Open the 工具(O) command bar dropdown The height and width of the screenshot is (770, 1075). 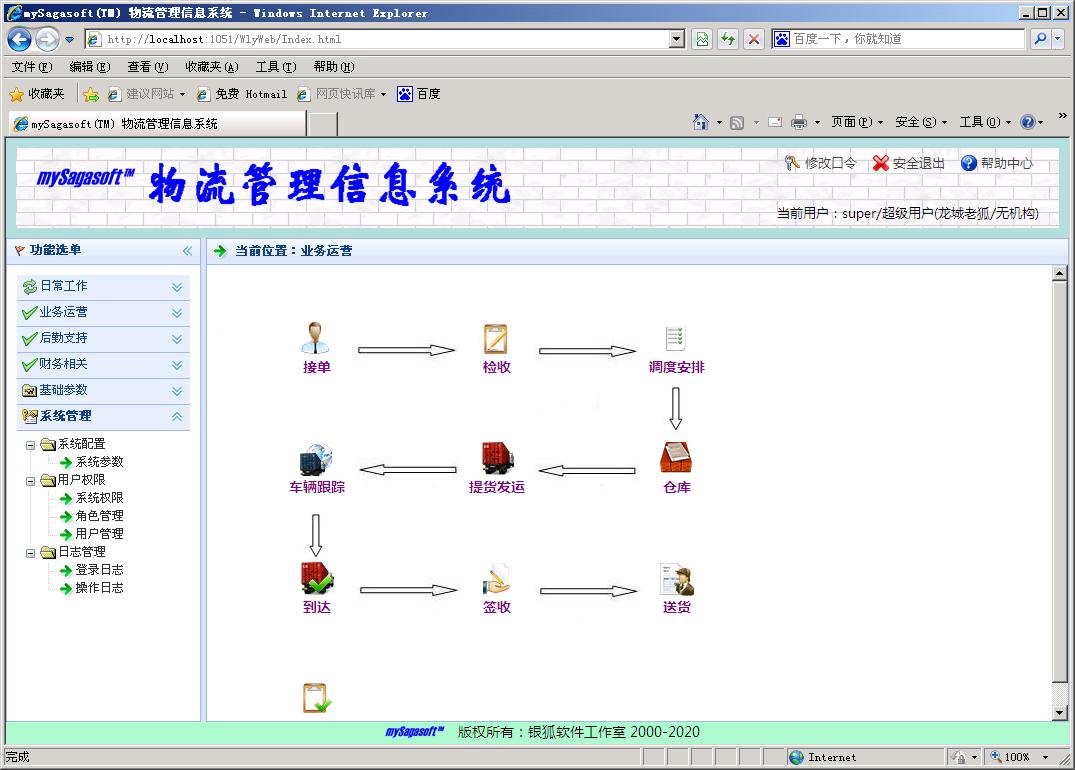coord(985,122)
